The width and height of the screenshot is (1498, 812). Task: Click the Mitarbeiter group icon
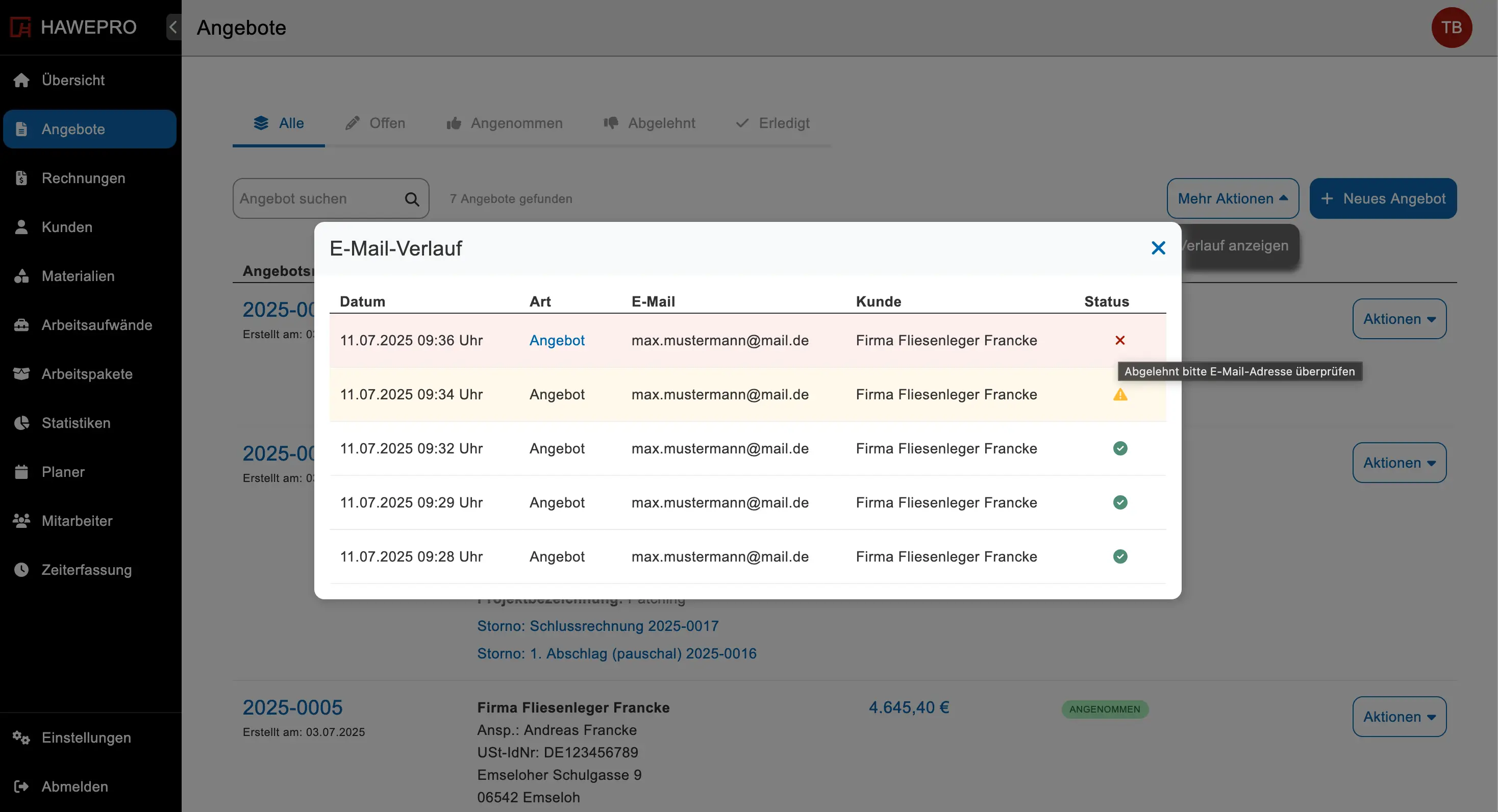[21, 521]
